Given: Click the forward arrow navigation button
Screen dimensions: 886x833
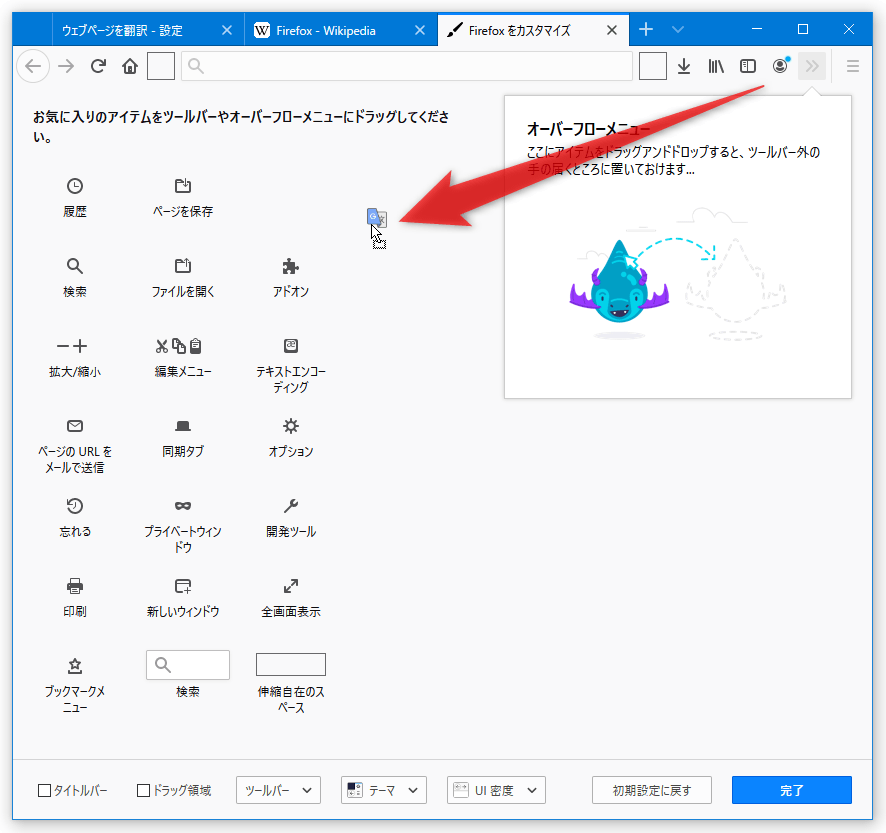Looking at the screenshot, I should (66, 66).
